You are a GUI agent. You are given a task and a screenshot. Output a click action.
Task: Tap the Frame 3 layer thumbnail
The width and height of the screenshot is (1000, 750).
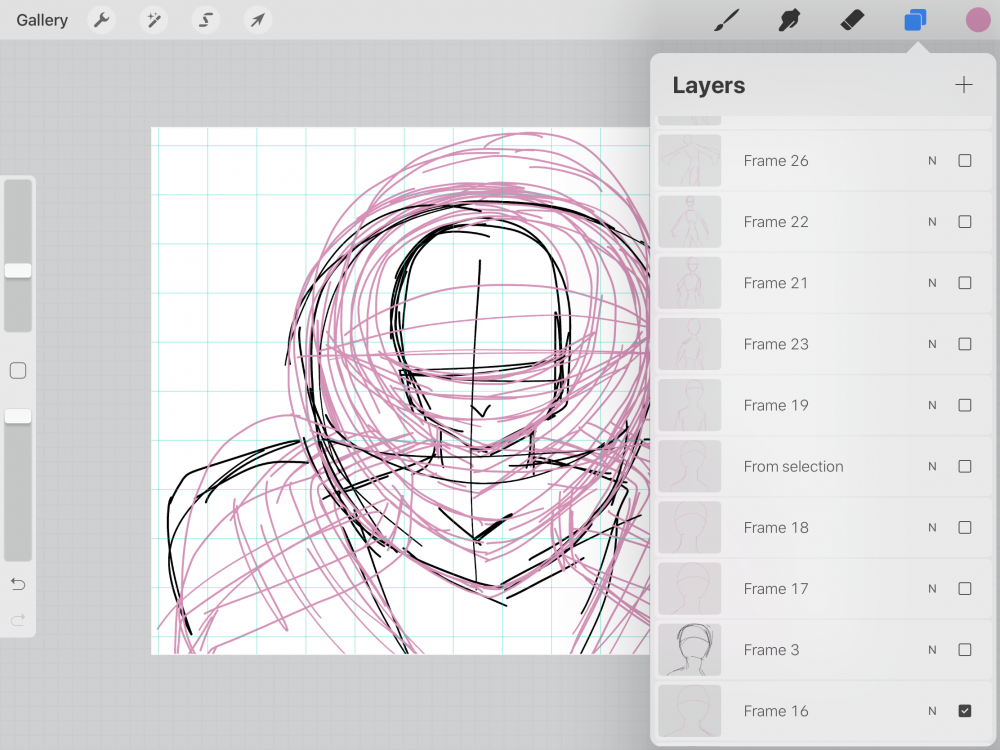690,650
